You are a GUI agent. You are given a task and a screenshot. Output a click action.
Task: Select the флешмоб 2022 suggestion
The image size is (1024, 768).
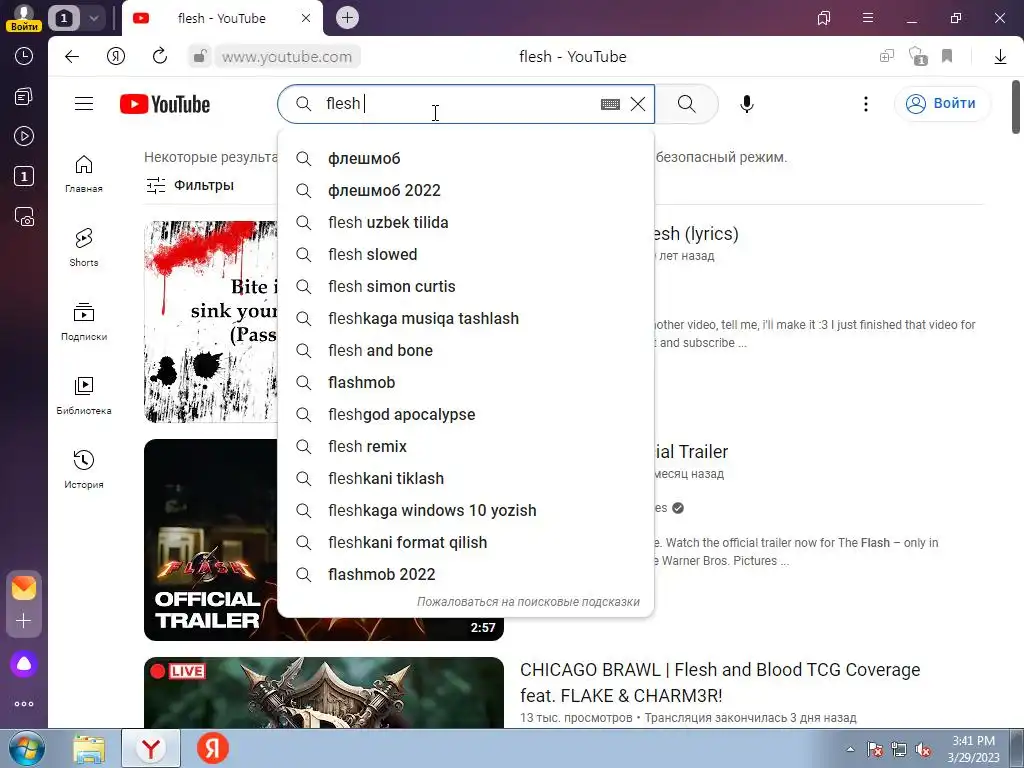[x=466, y=191]
